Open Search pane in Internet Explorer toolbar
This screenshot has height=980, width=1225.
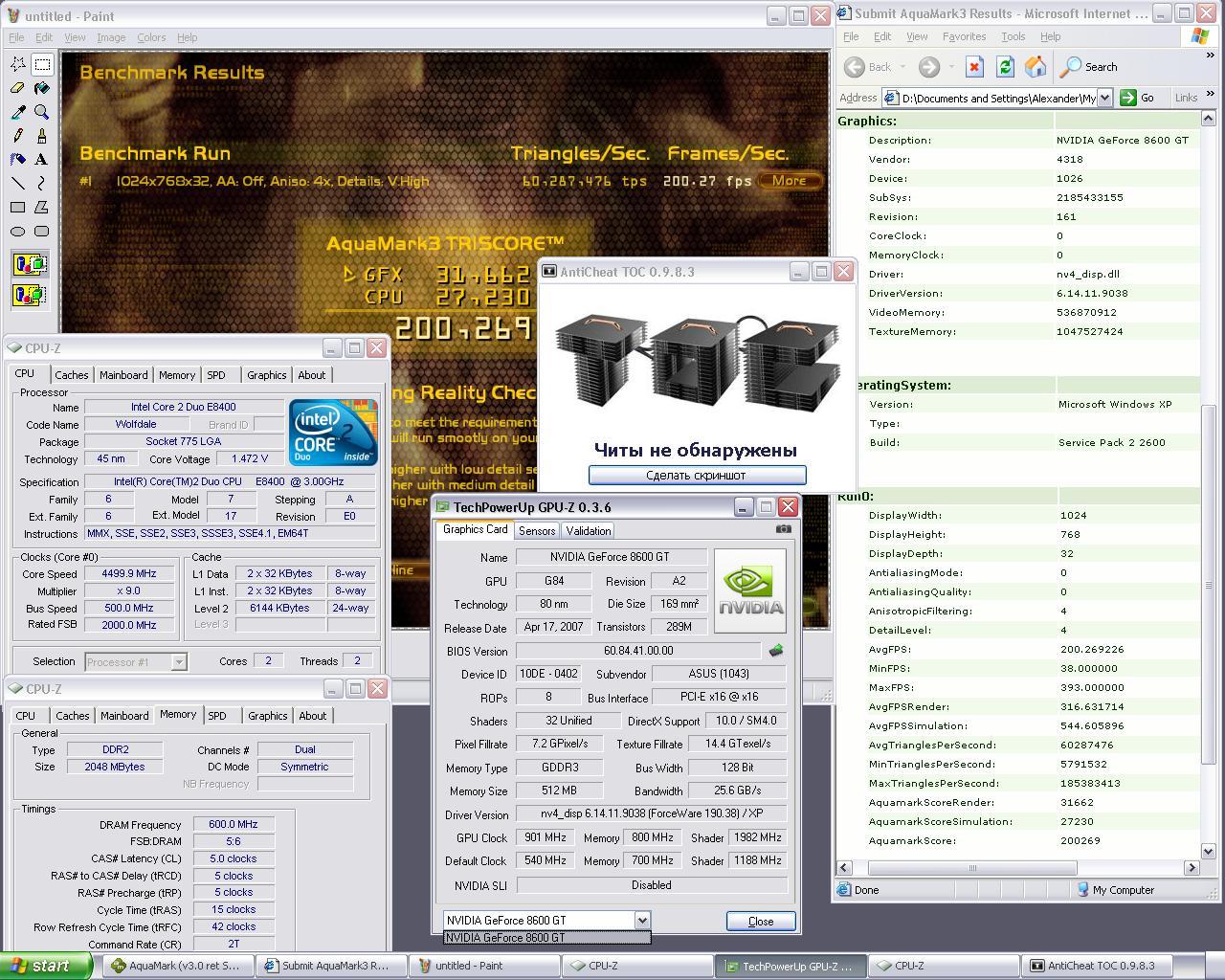point(1089,67)
